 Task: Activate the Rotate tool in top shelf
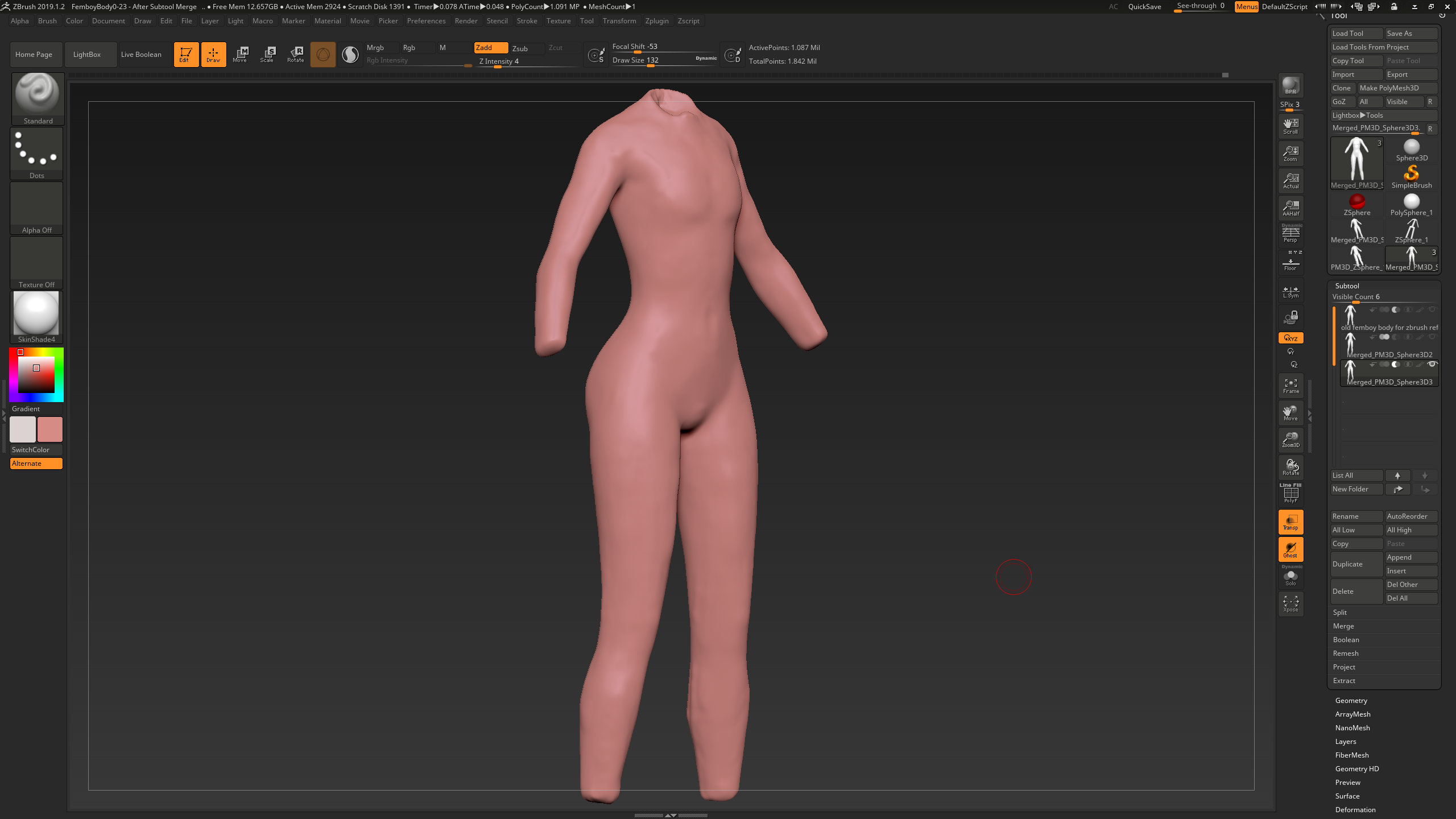coord(295,55)
